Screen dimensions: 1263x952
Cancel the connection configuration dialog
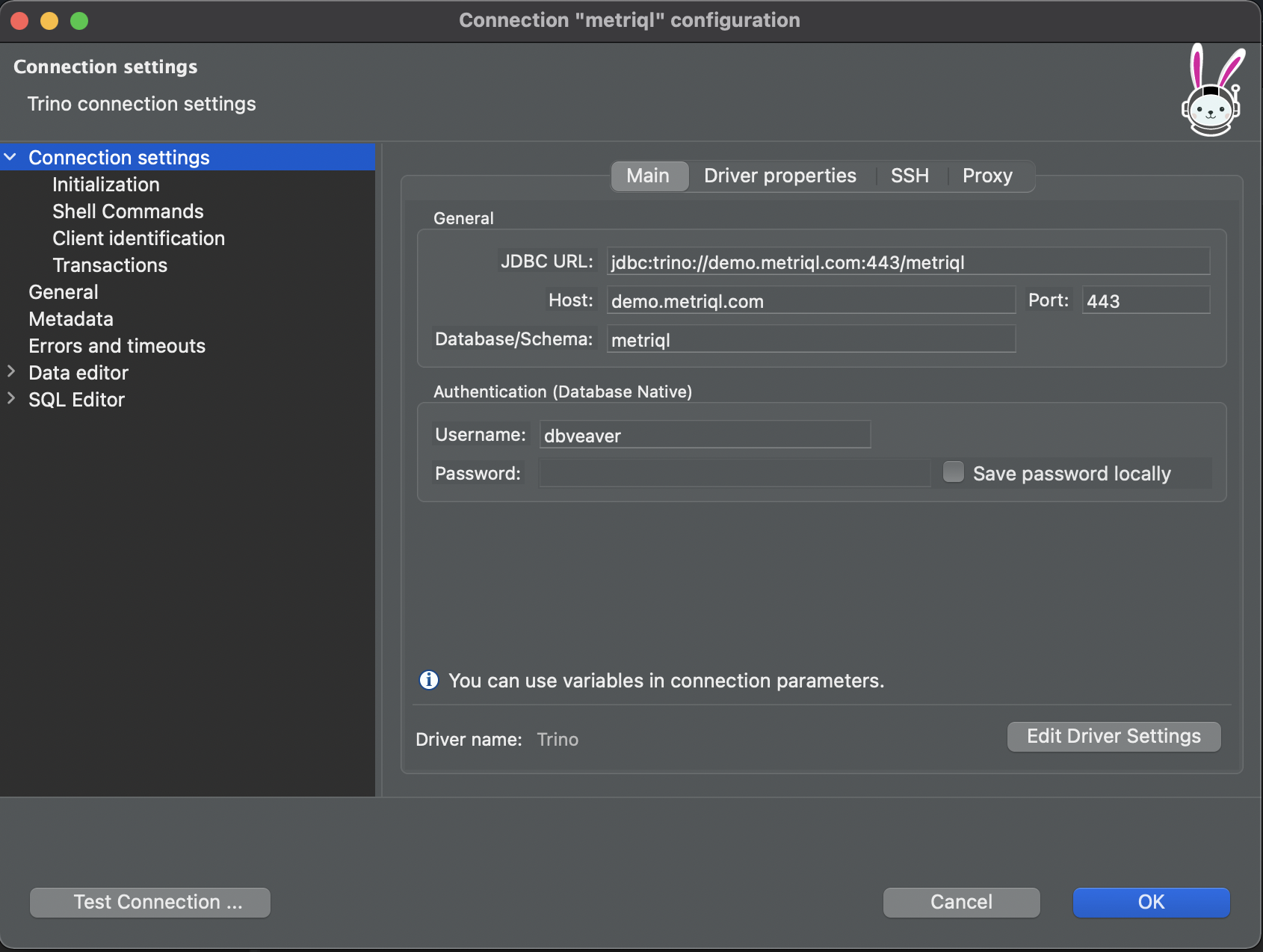(x=960, y=902)
